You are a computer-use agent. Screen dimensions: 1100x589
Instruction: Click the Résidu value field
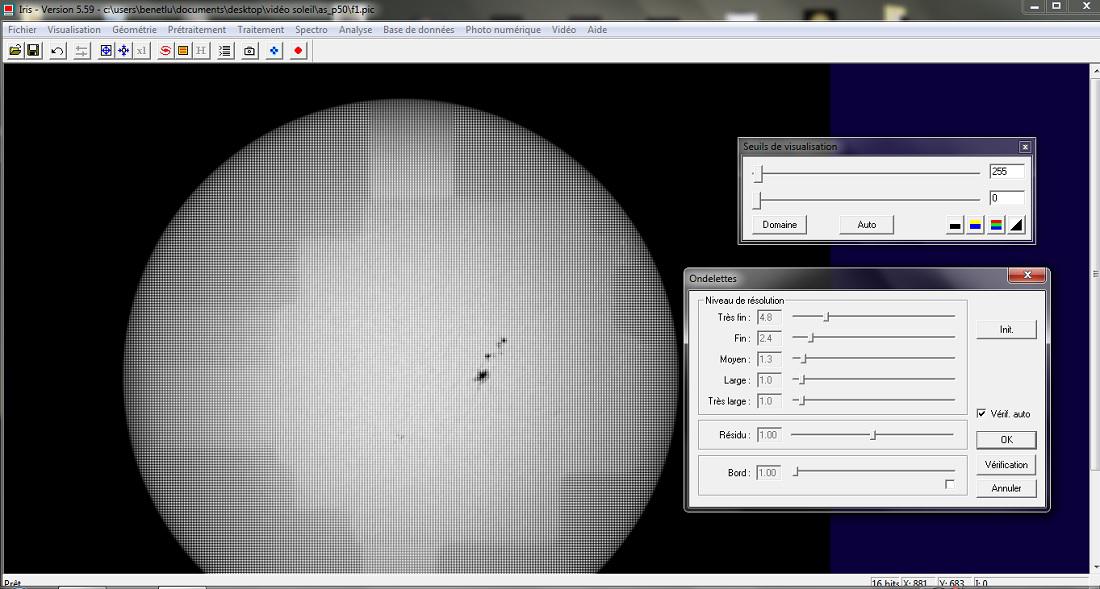coord(770,435)
